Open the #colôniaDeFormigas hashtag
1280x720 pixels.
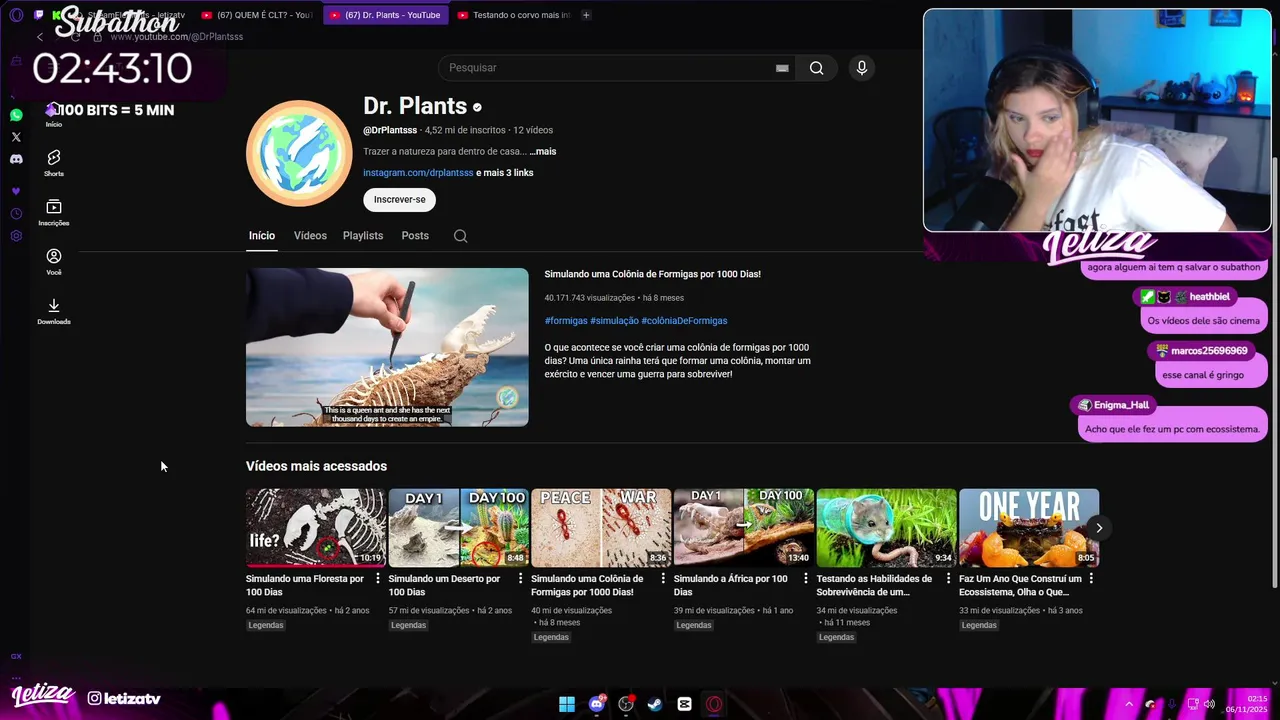click(685, 321)
